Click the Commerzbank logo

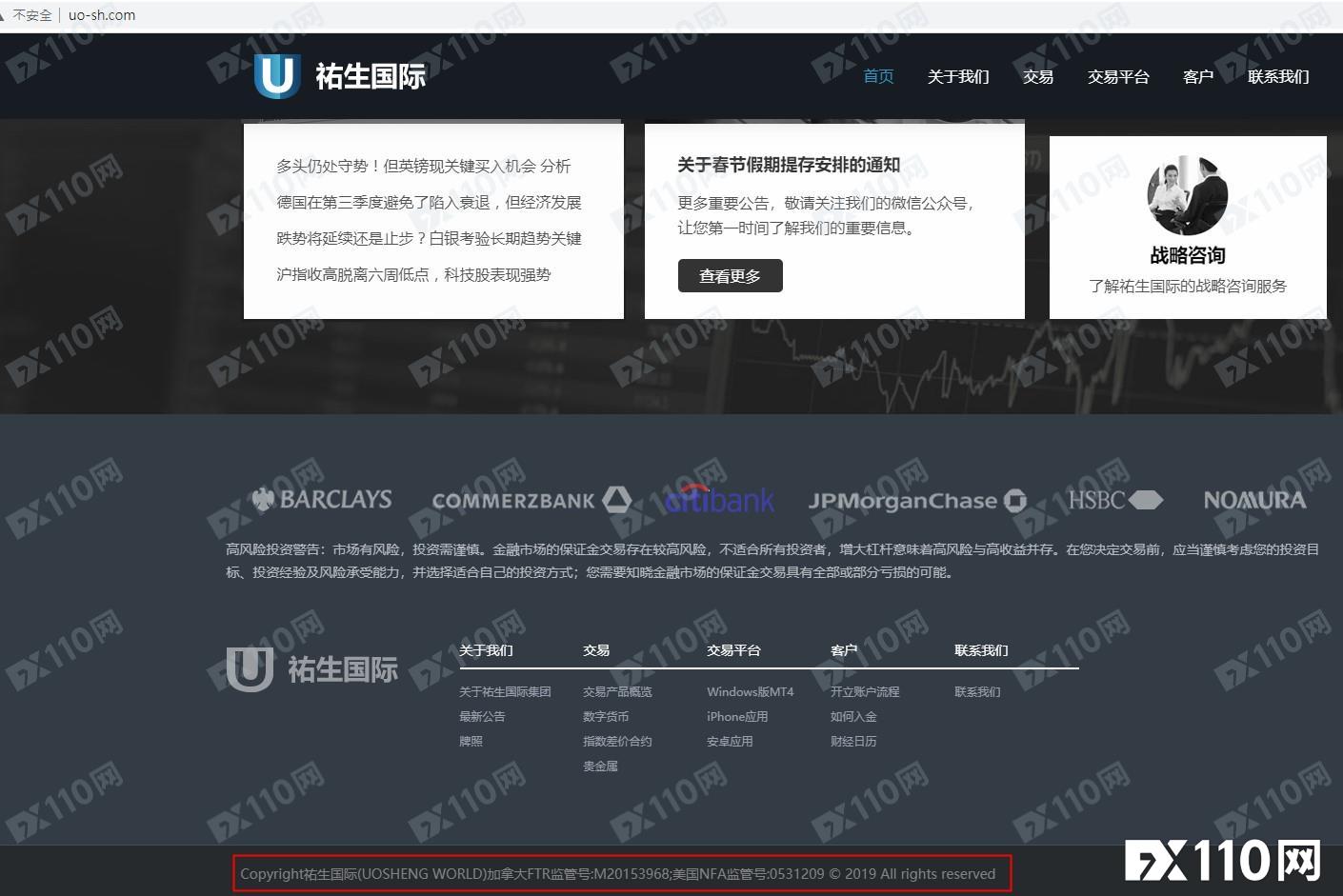tap(531, 499)
